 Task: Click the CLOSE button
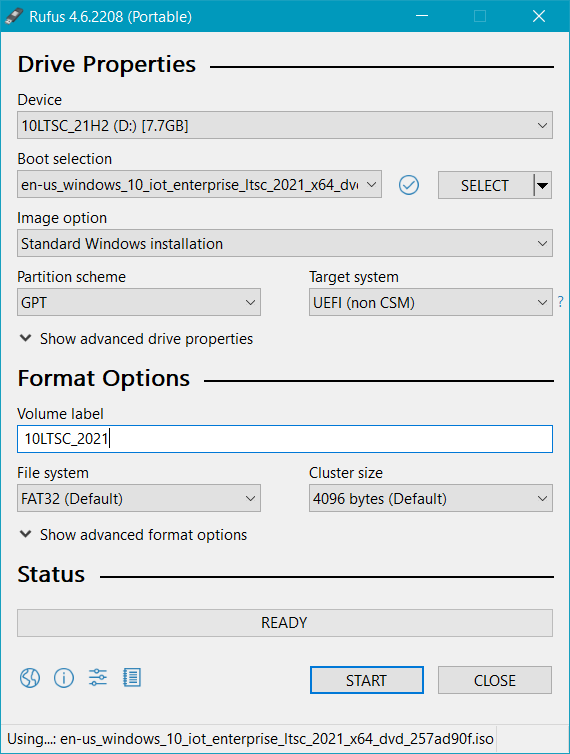pos(494,680)
